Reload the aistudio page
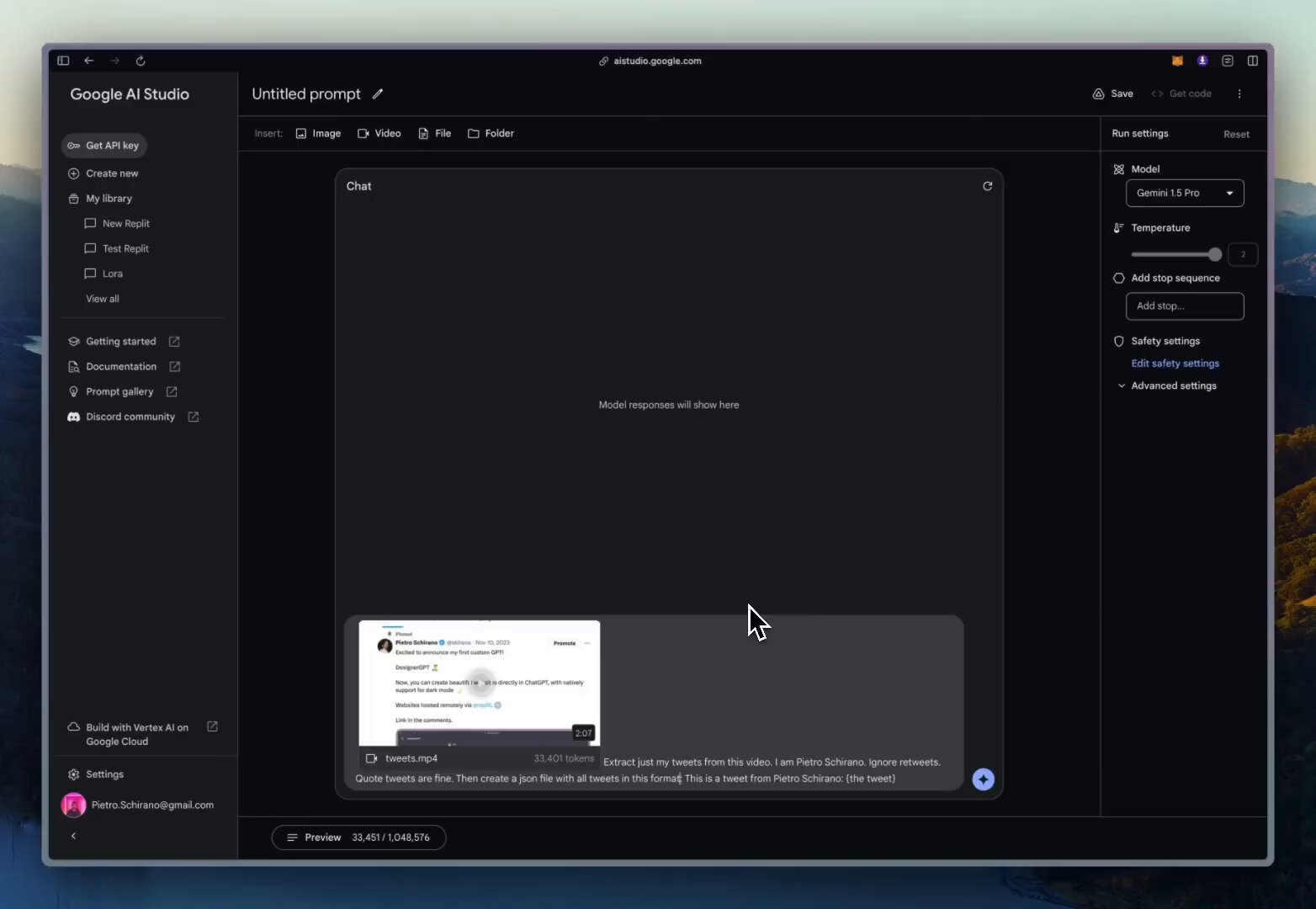The image size is (1316, 909). 141,61
